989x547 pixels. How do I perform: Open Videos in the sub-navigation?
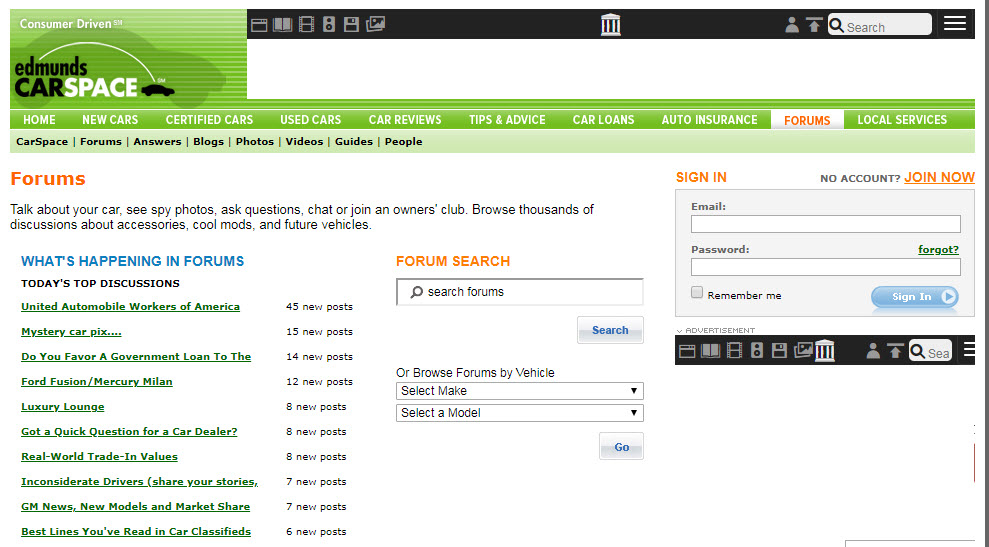coord(304,141)
